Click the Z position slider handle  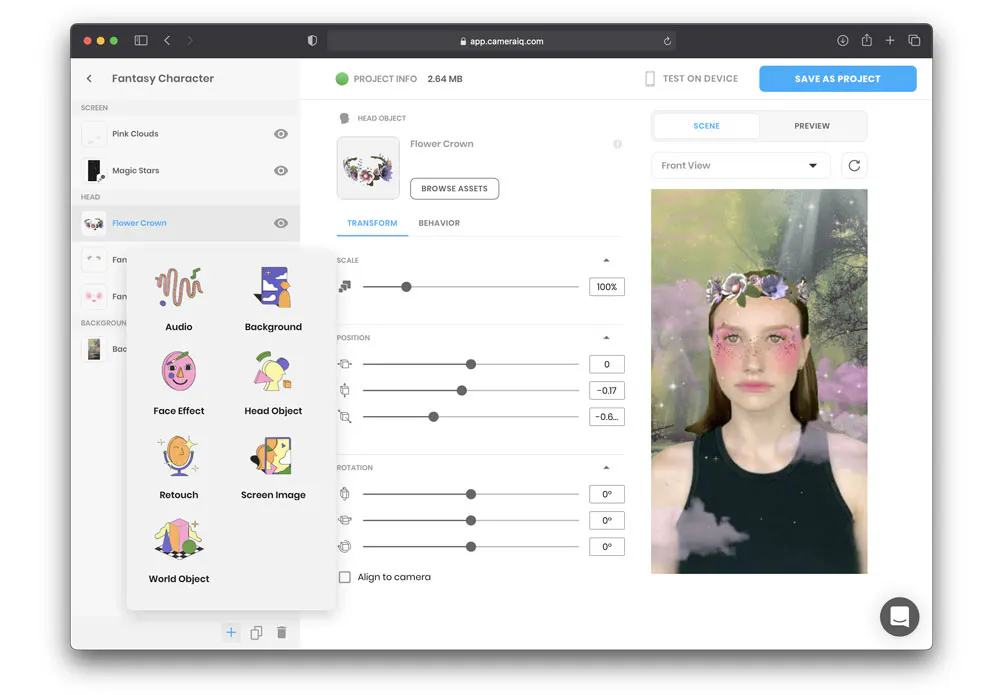[x=434, y=417]
